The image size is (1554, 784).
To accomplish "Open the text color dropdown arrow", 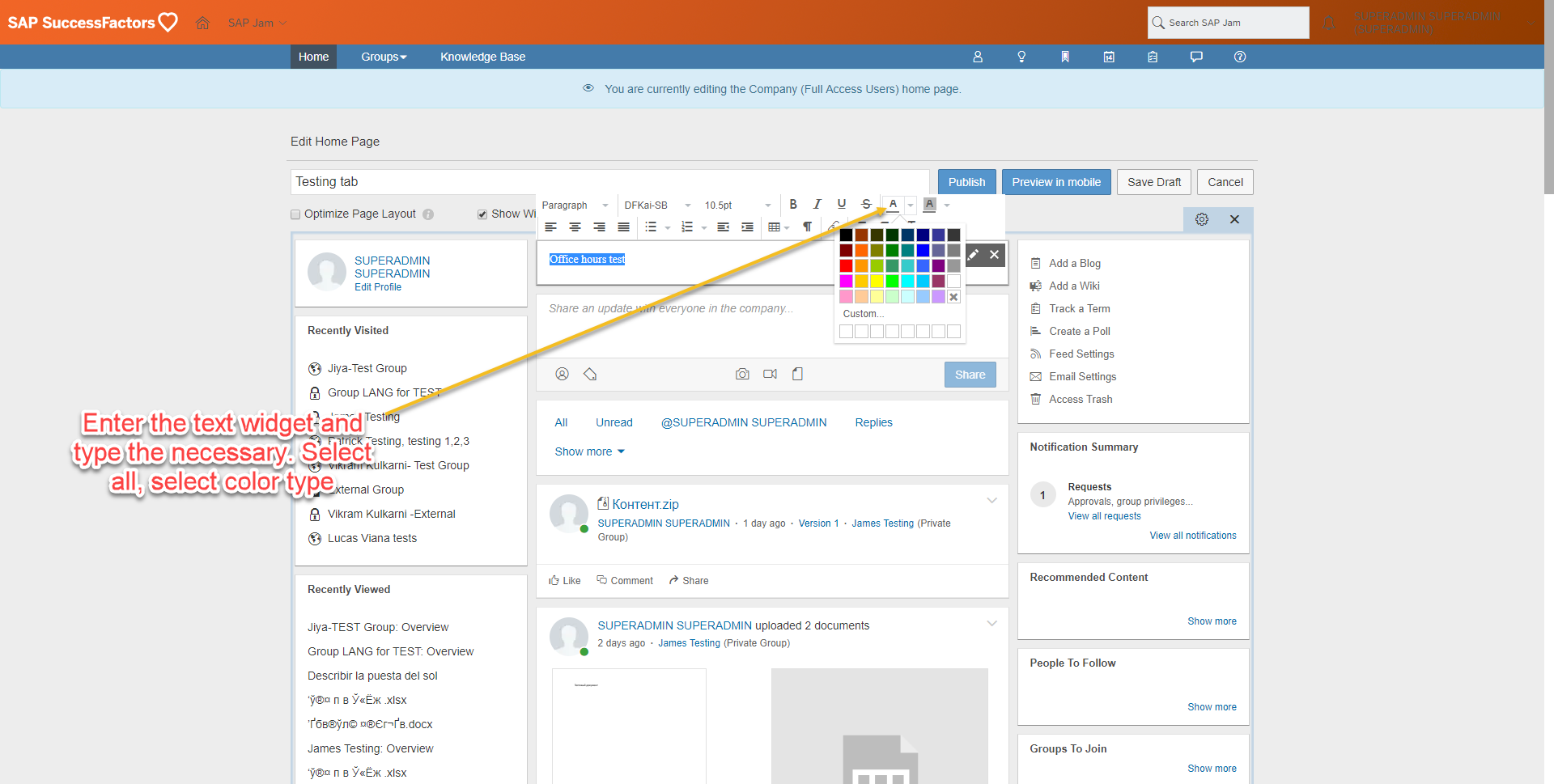I will coord(911,206).
